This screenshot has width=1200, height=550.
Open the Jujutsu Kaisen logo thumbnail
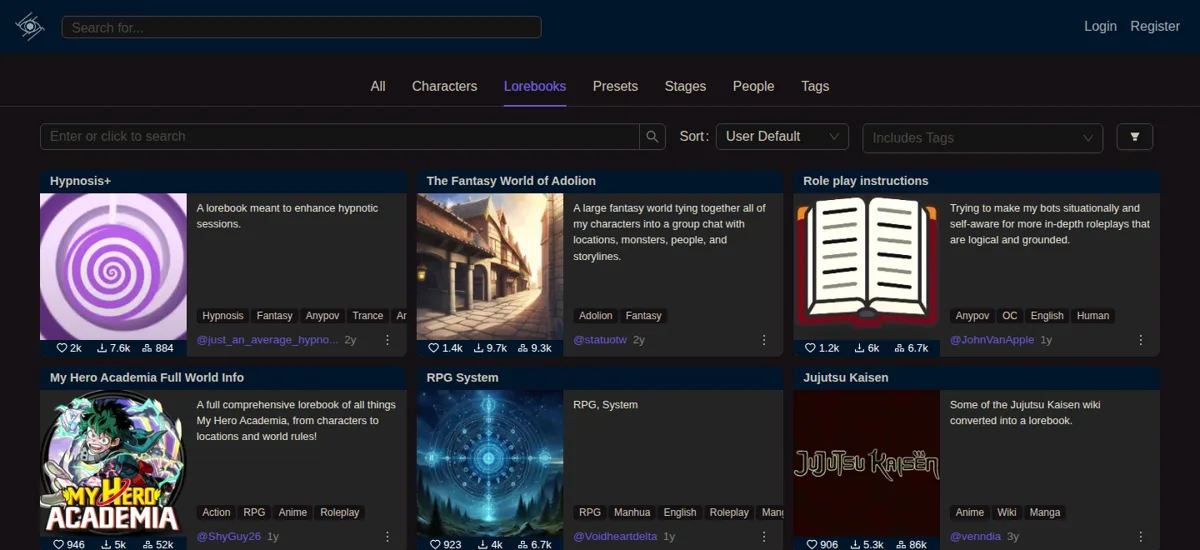click(867, 463)
